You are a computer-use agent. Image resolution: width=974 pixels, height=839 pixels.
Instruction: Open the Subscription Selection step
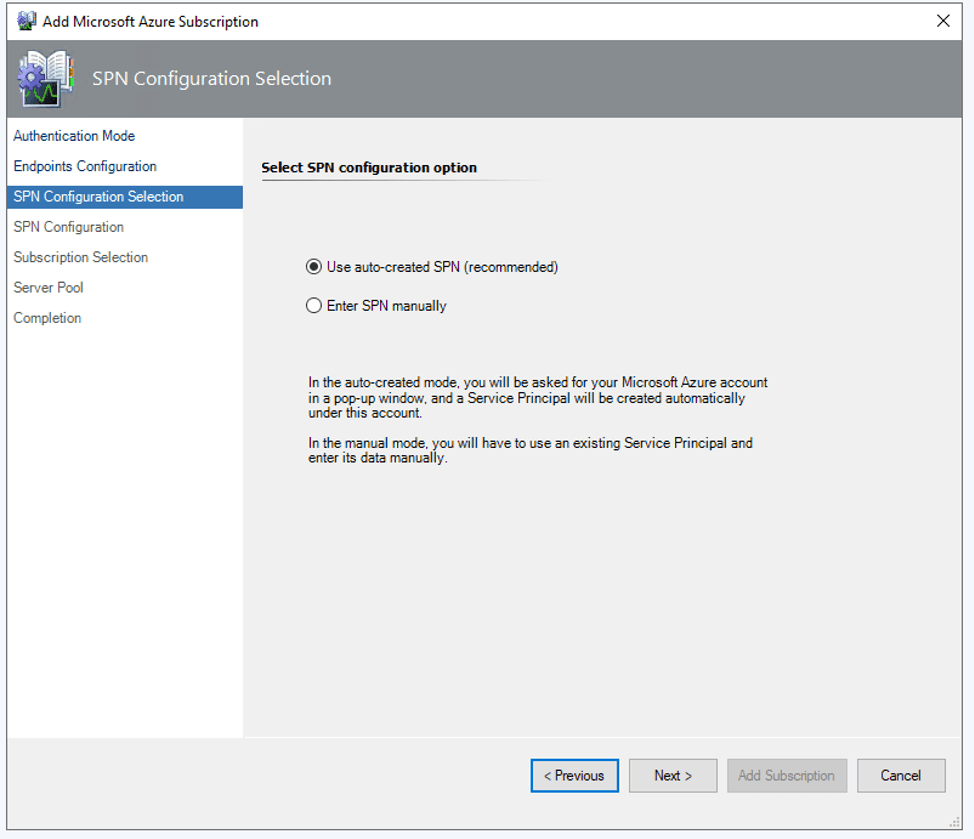pyautogui.click(x=81, y=257)
